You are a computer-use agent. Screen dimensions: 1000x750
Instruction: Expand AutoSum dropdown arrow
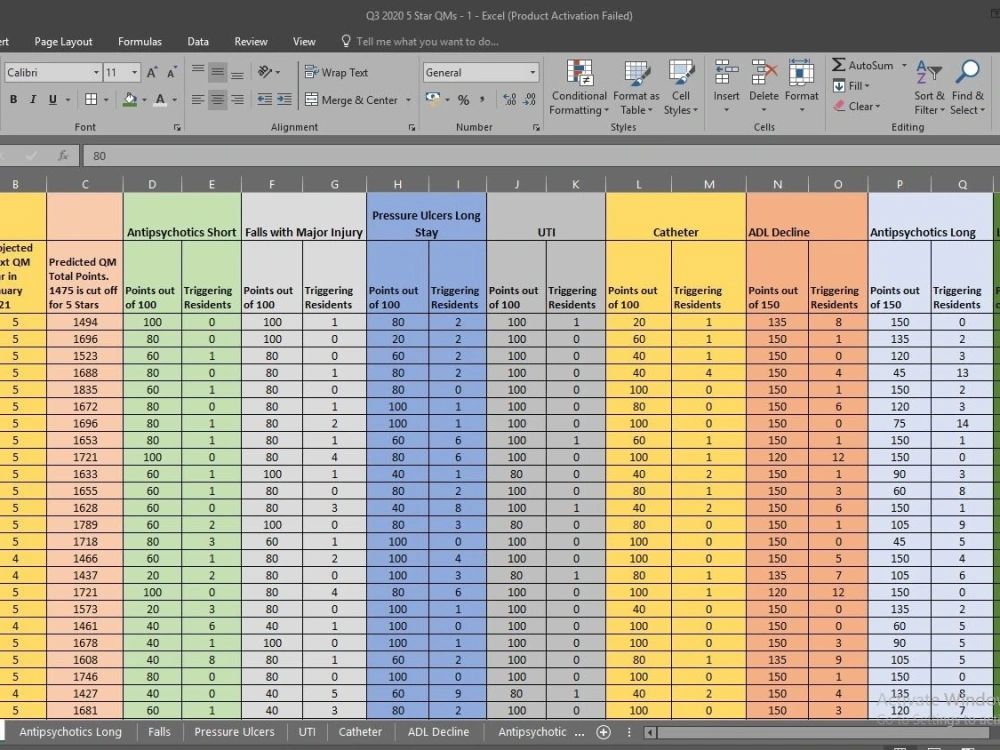coord(904,65)
